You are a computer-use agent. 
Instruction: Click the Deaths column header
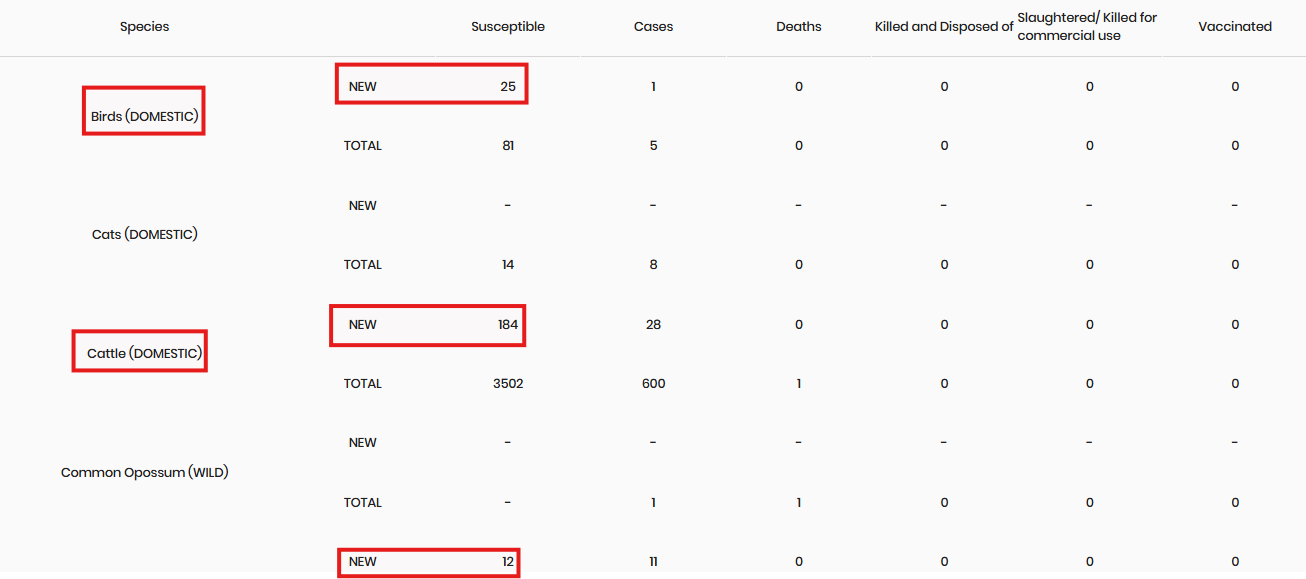coord(798,27)
